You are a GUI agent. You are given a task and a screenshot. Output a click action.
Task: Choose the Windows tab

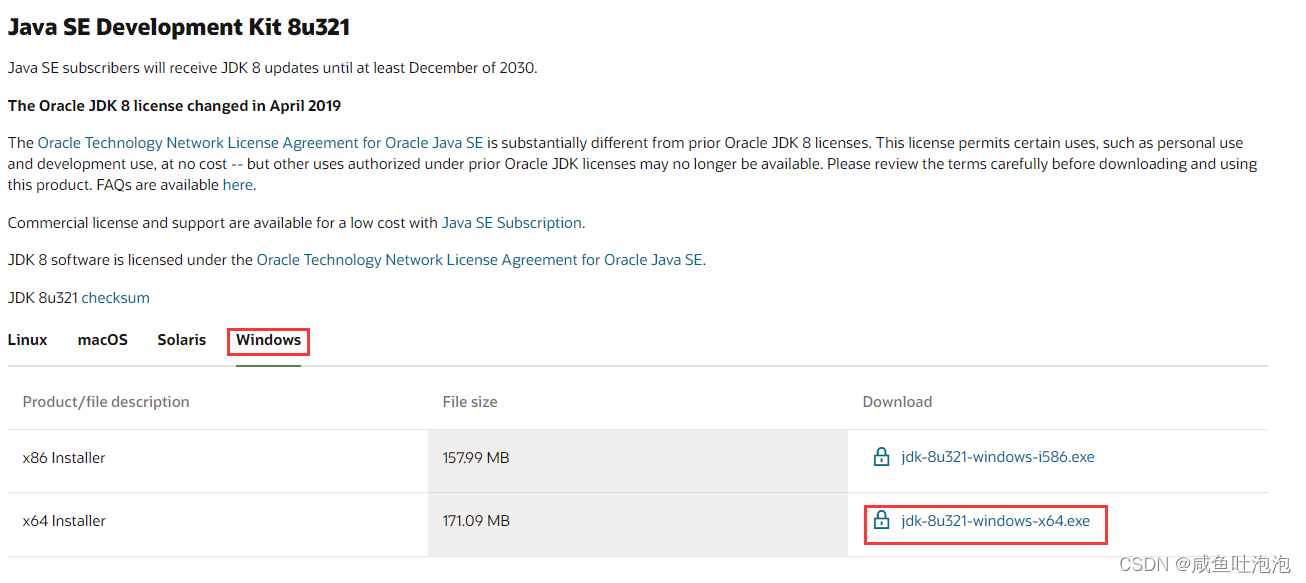click(x=268, y=340)
